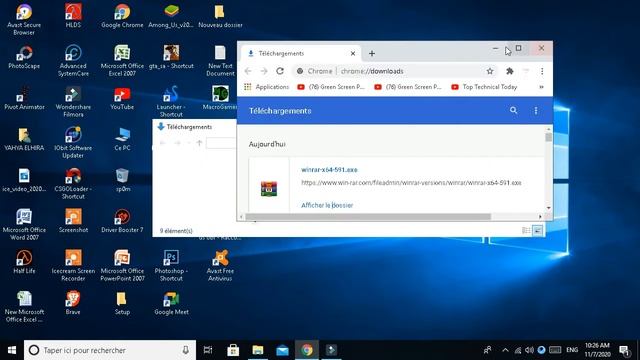Open the Applications bookmarks shortcut
Screen dimensions: 640x360
point(266,87)
